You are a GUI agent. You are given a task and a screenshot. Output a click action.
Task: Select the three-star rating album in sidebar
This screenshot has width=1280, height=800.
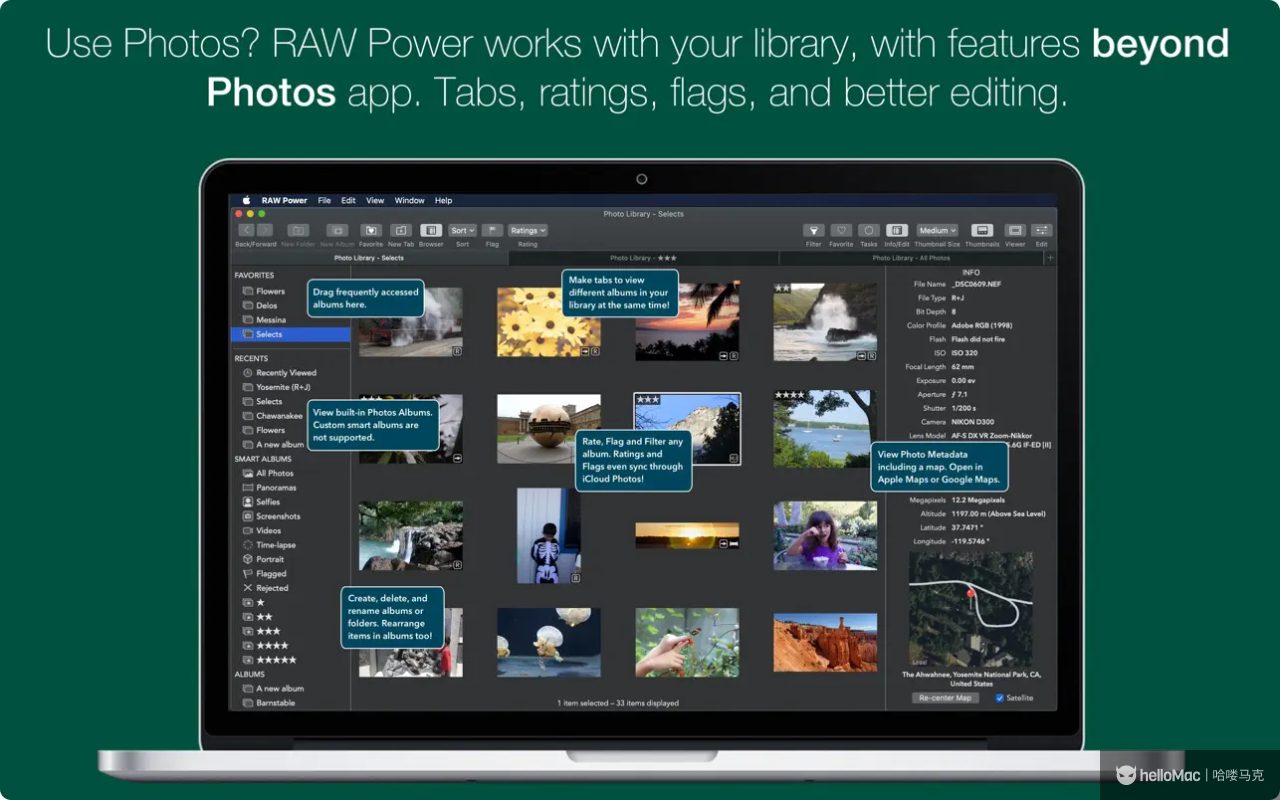click(261, 631)
